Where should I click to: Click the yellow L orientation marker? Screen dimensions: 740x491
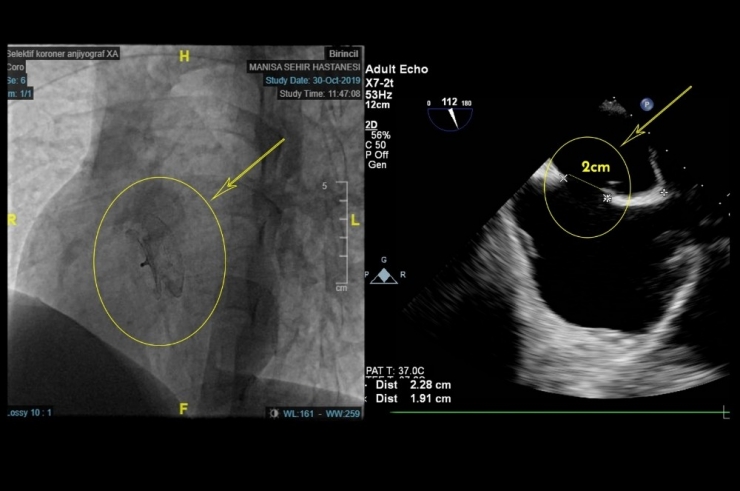(354, 217)
